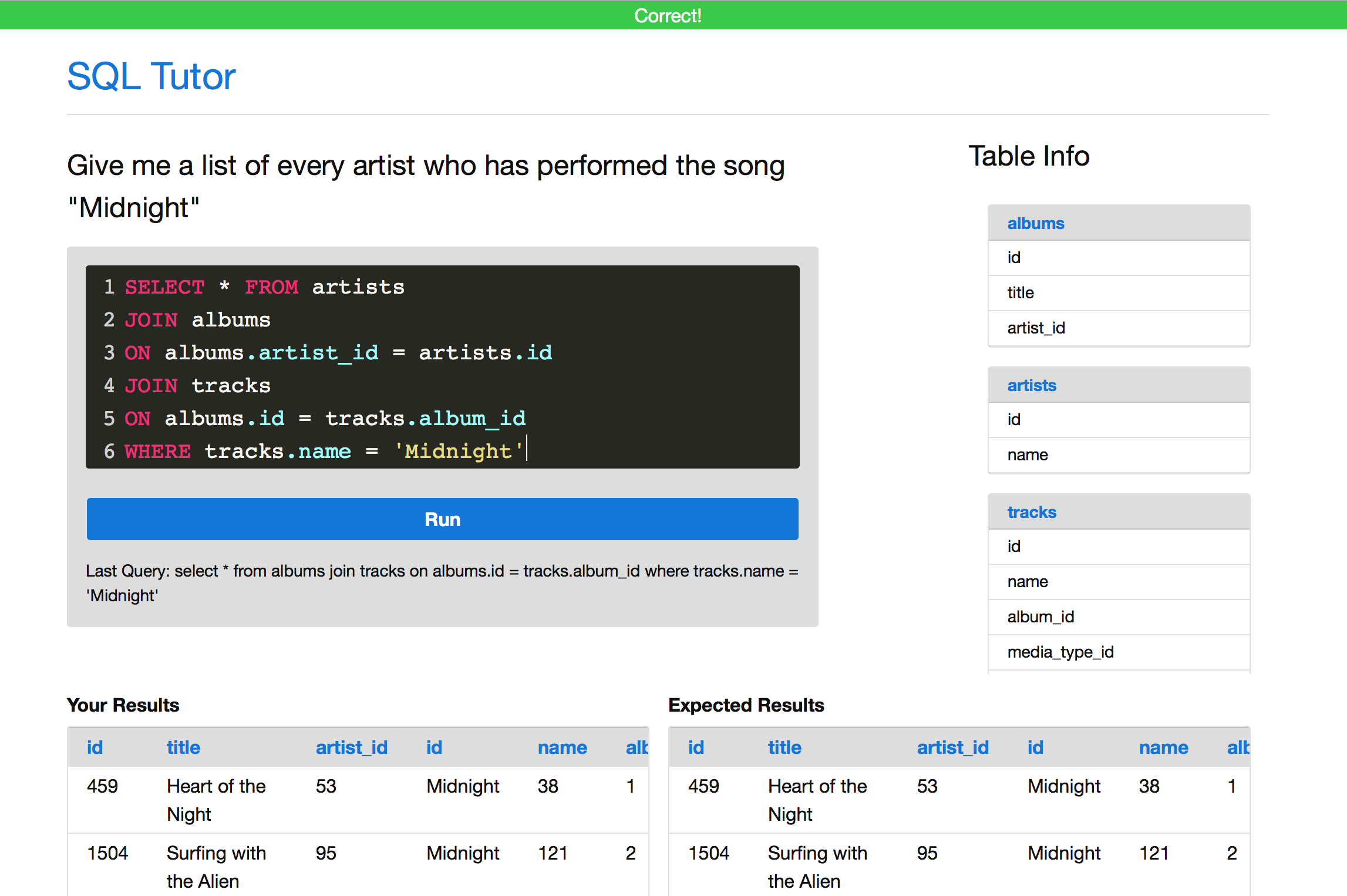Click the media_type_id row of the tracks table
Image resolution: width=1347 pixels, height=896 pixels.
click(1119, 652)
